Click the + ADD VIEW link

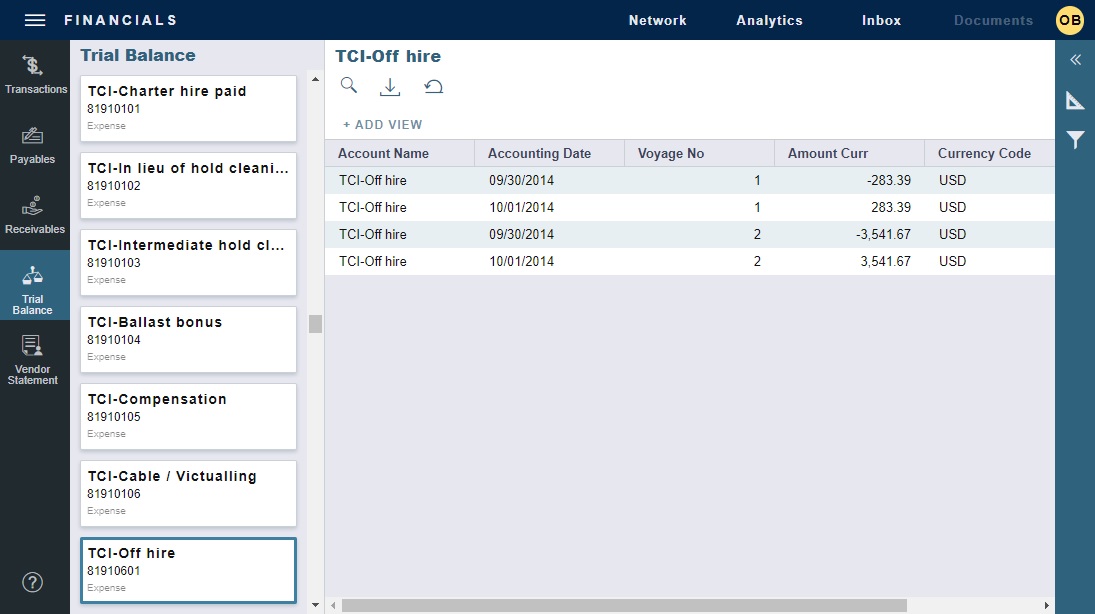pyautogui.click(x=382, y=124)
